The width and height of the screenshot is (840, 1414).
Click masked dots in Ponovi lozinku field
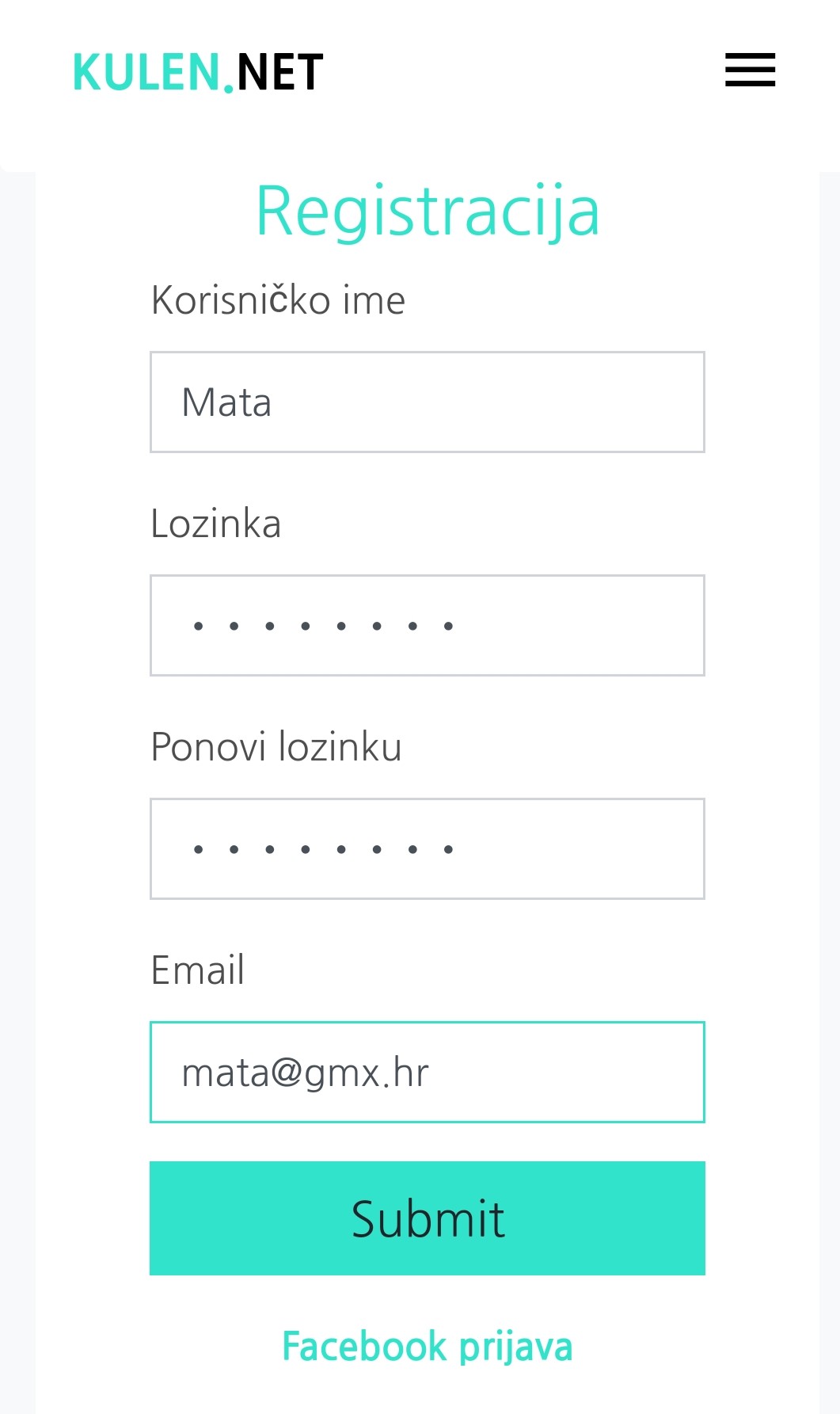(x=323, y=849)
